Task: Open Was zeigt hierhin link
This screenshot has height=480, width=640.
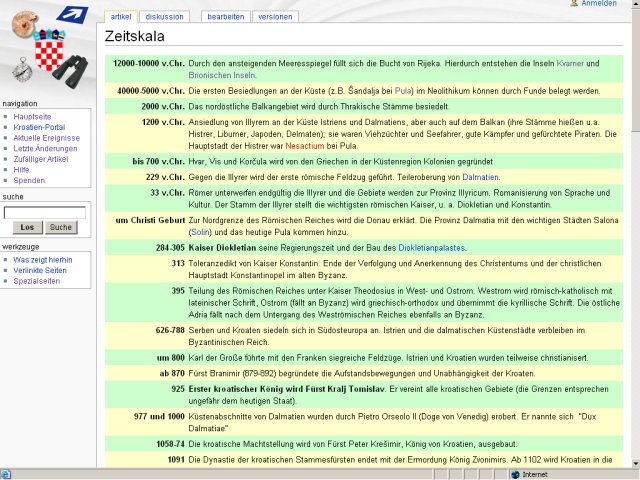Action: pyautogui.click(x=42, y=260)
